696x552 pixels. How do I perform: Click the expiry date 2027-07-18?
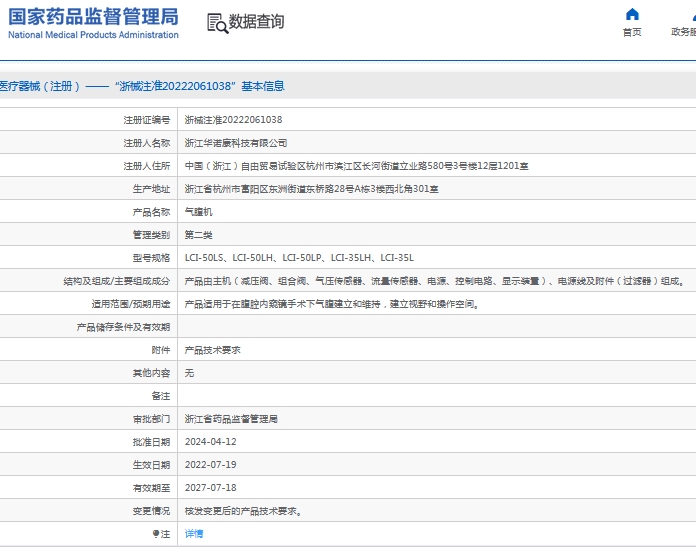pyautogui.click(x=210, y=488)
